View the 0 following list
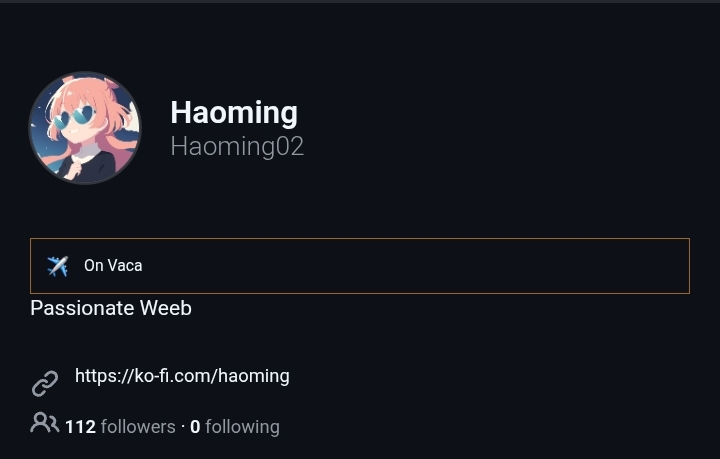The height and width of the screenshot is (459, 720). (235, 427)
